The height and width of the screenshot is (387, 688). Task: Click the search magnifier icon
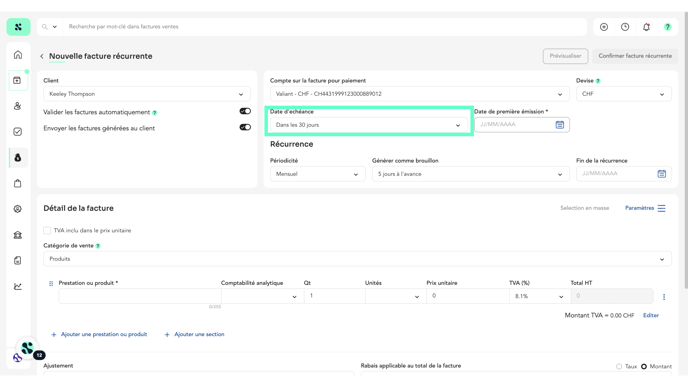(45, 27)
